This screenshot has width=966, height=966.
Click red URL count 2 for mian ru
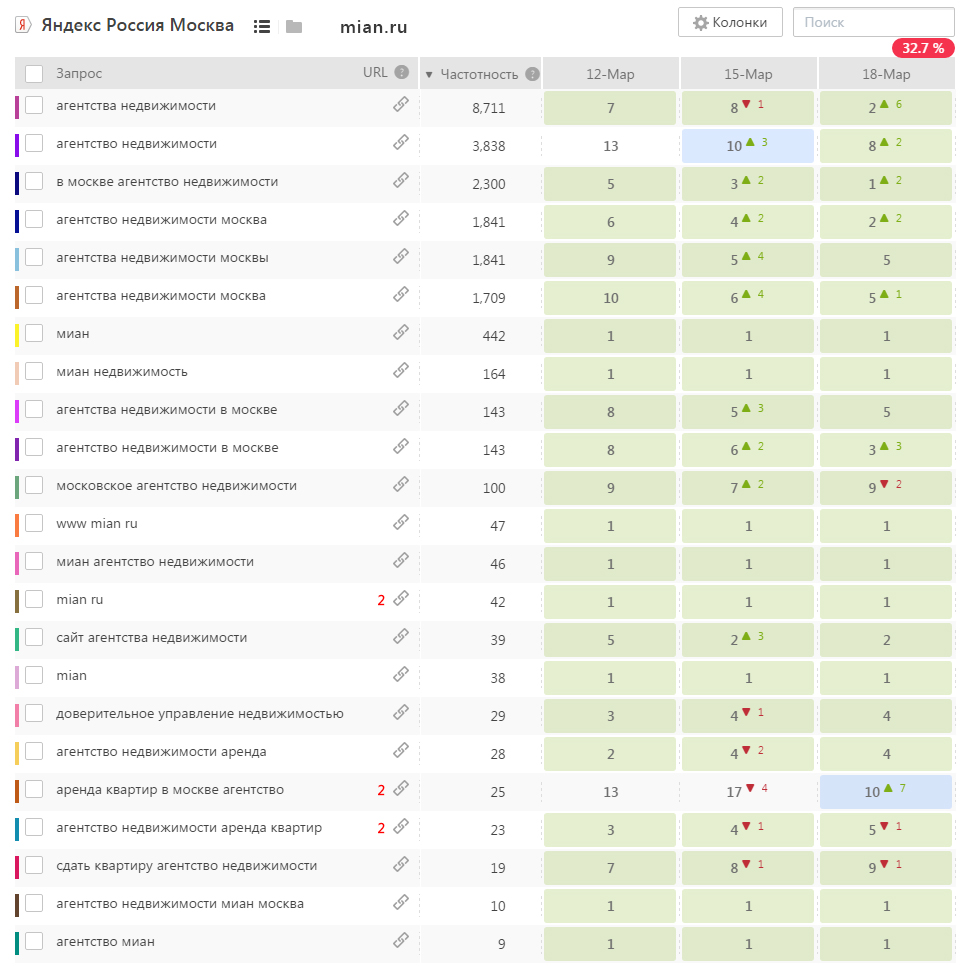click(381, 600)
